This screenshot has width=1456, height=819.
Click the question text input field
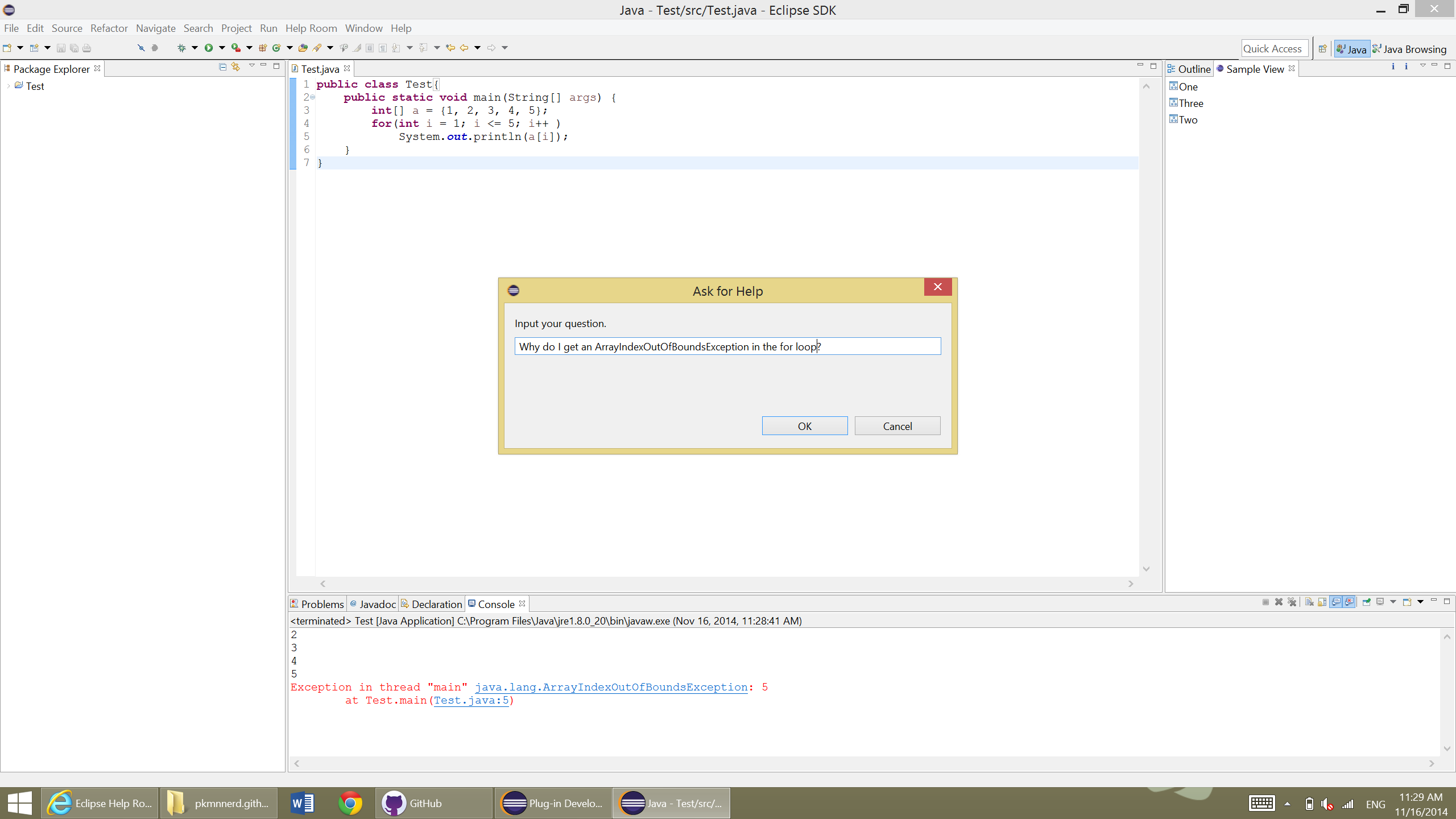coord(727,346)
